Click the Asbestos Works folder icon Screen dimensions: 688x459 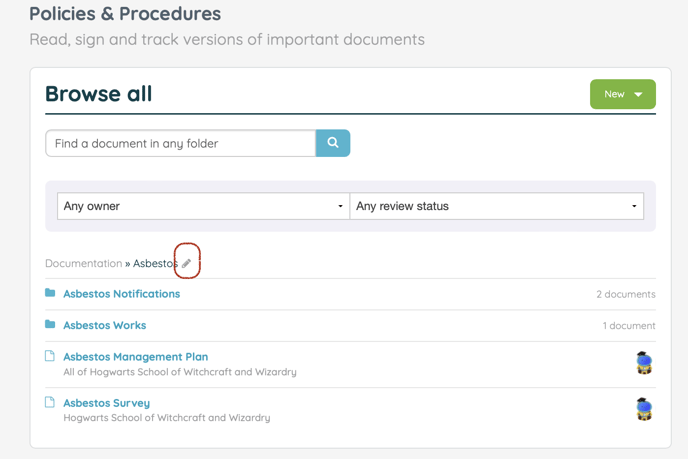[x=50, y=325]
